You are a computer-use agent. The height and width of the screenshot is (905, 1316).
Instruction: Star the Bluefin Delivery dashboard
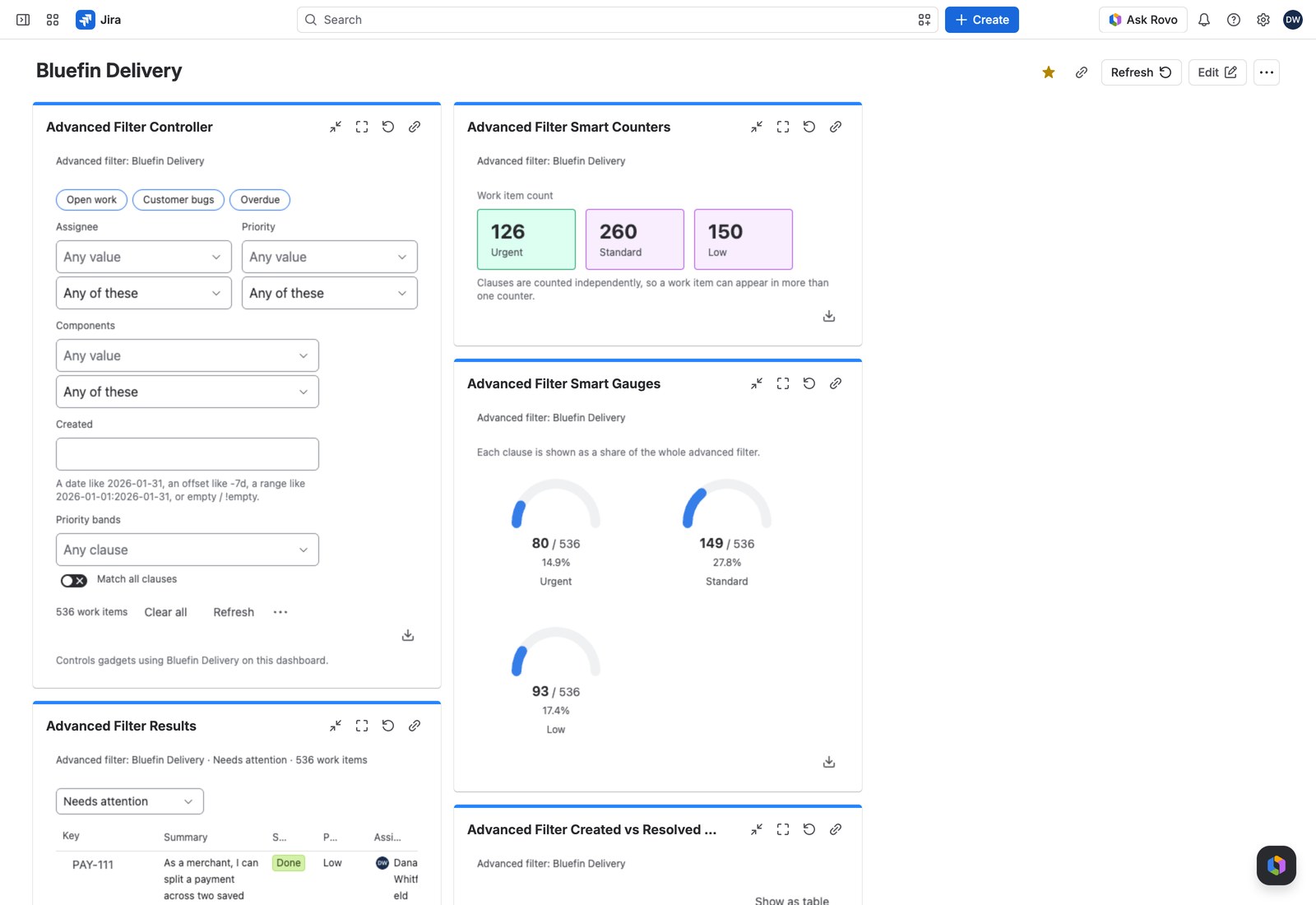click(x=1049, y=72)
